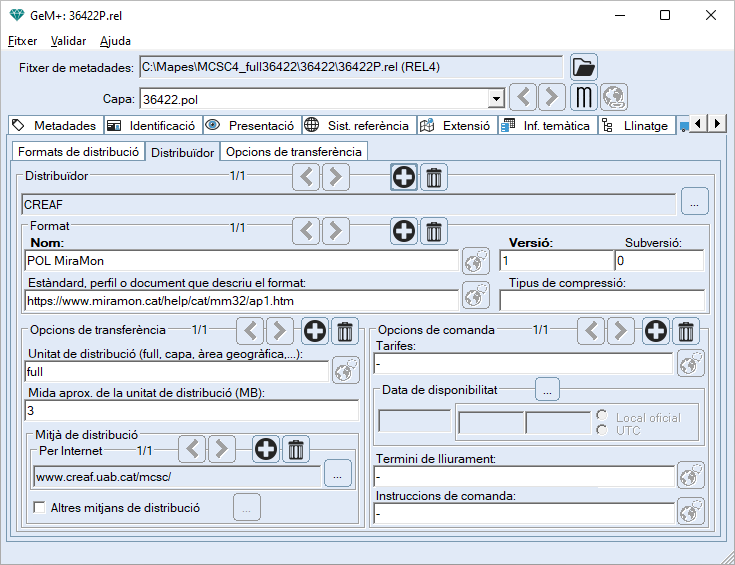Open Altres mitjans de distribució ellipsis button

(247, 507)
